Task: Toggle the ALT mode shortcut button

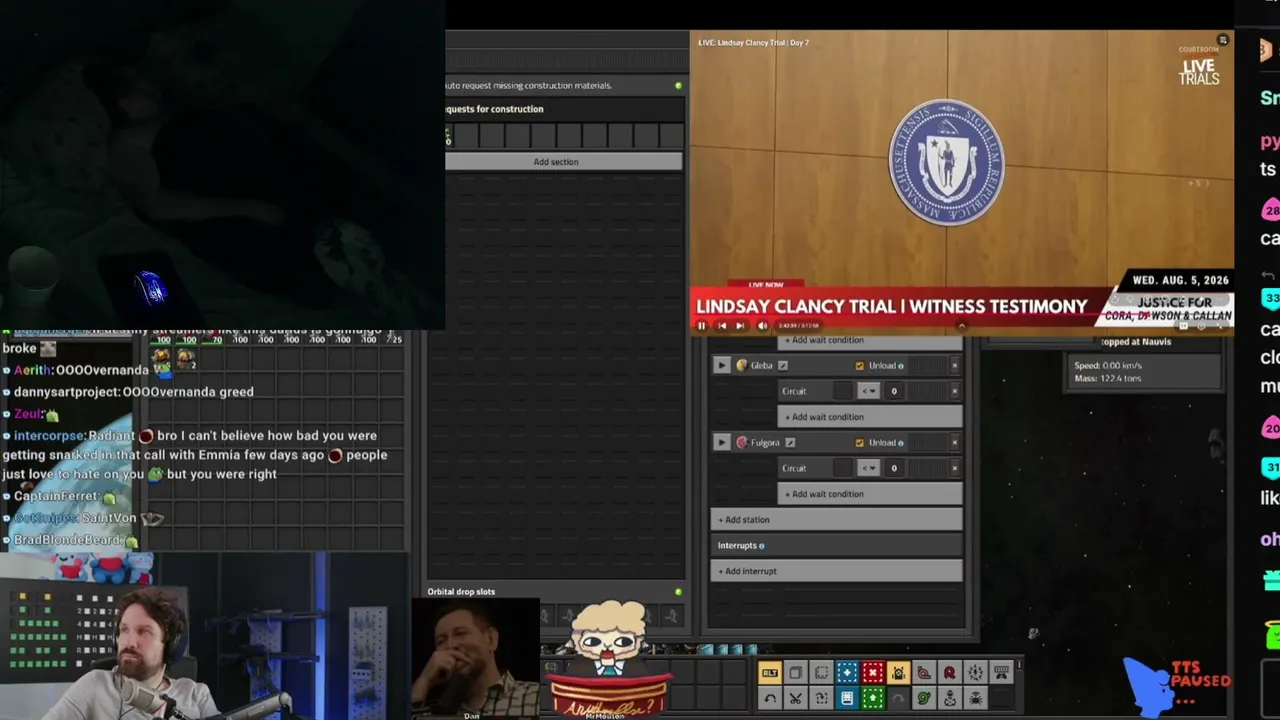Action: [x=770, y=673]
